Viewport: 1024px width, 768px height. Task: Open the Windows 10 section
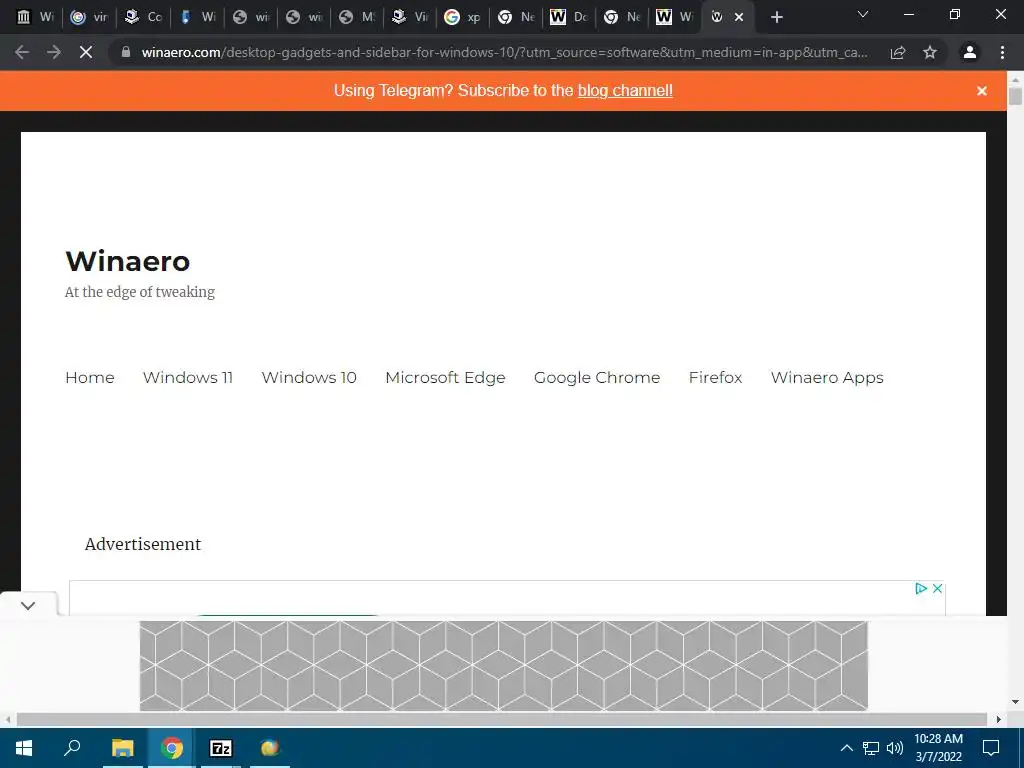click(309, 377)
